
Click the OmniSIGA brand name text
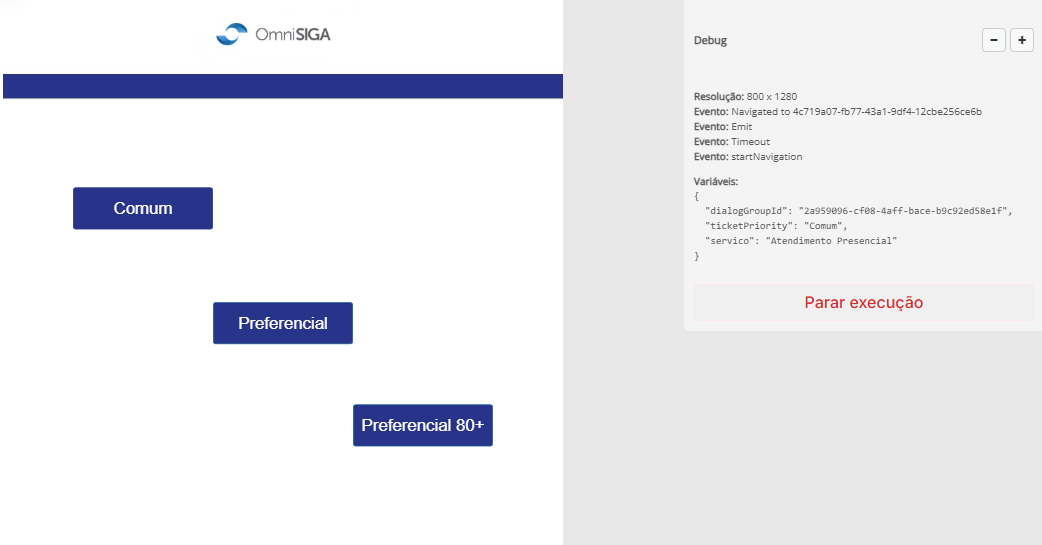point(293,34)
